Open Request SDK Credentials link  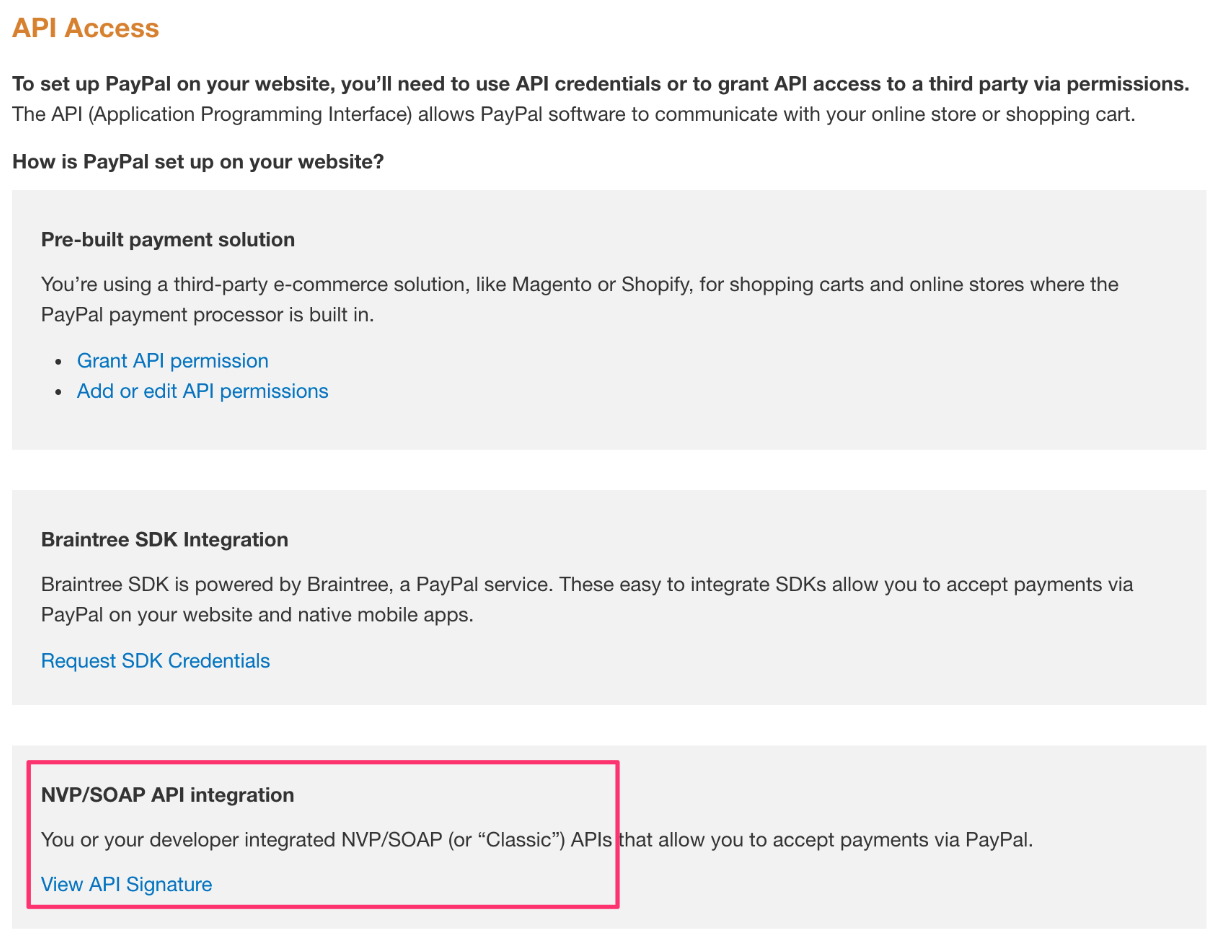155,661
